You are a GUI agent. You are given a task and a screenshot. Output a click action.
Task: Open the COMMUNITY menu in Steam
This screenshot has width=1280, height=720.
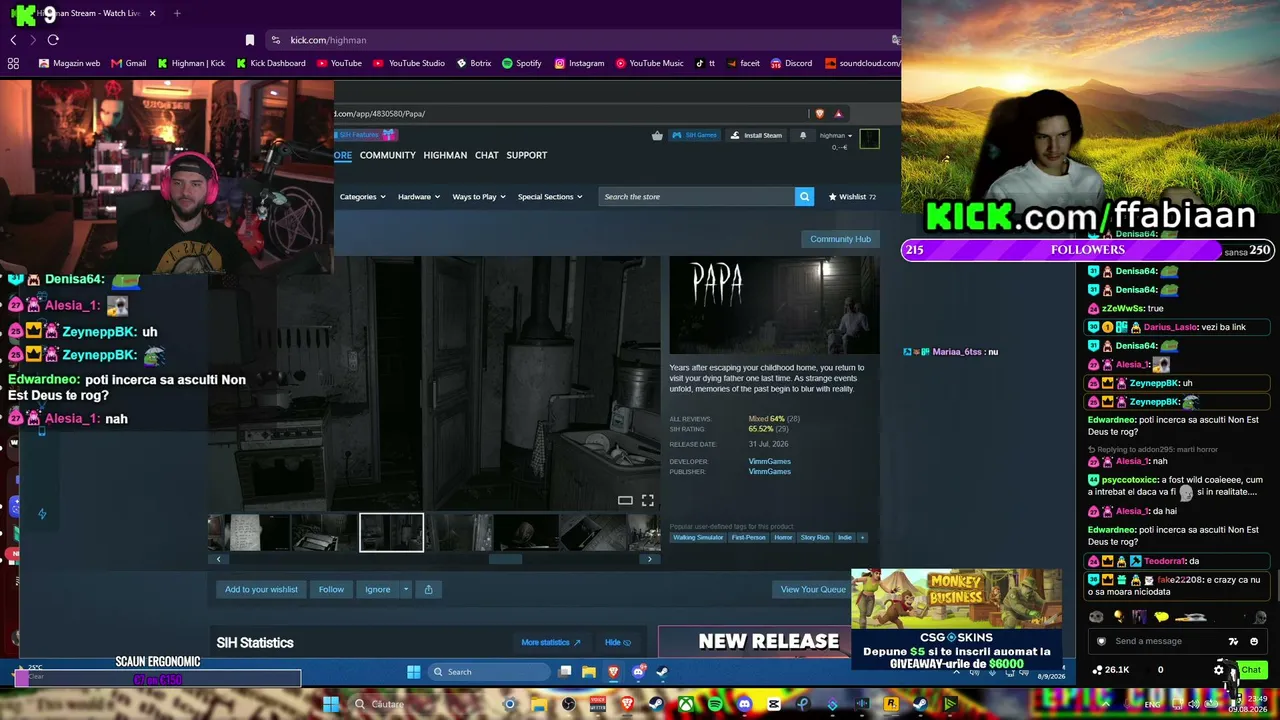(x=387, y=155)
